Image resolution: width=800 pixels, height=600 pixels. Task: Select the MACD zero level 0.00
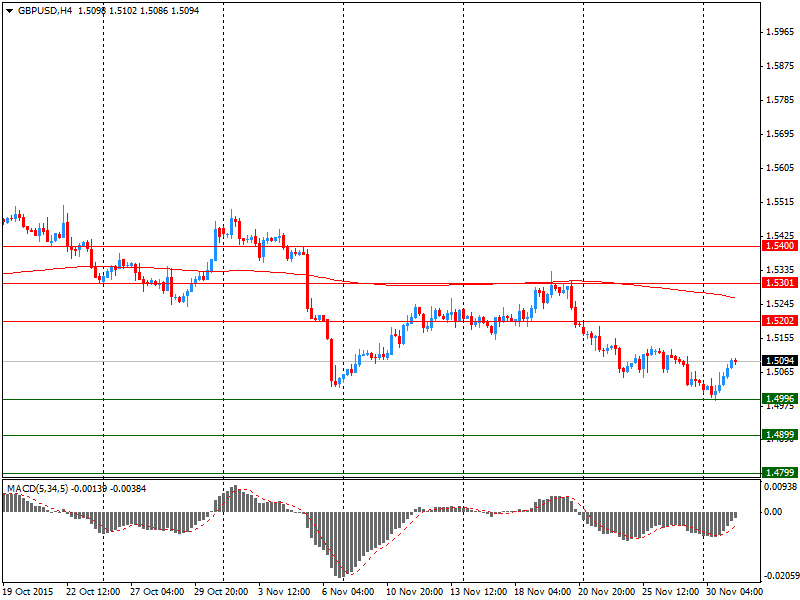(x=773, y=512)
